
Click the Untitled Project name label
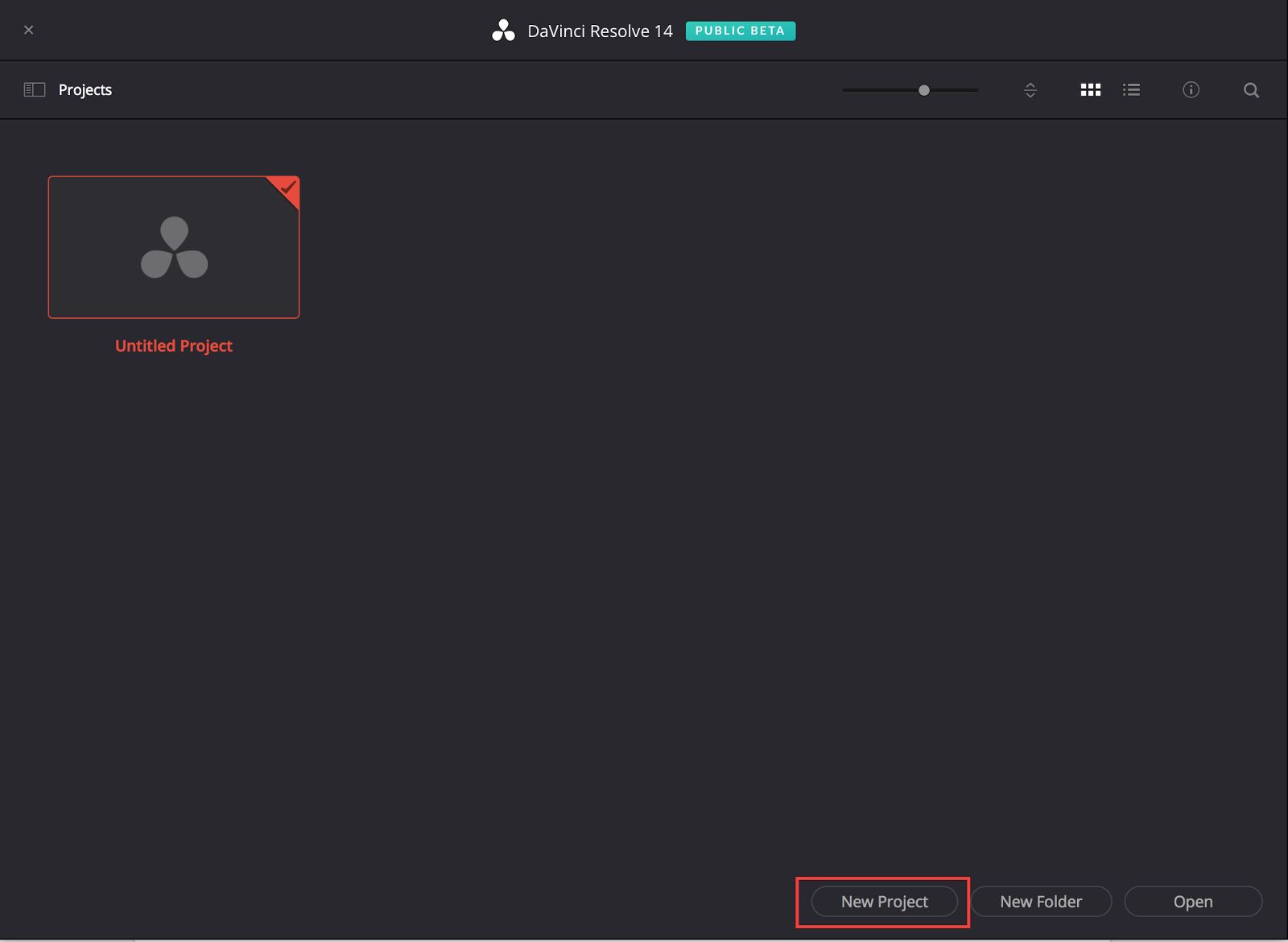(174, 345)
